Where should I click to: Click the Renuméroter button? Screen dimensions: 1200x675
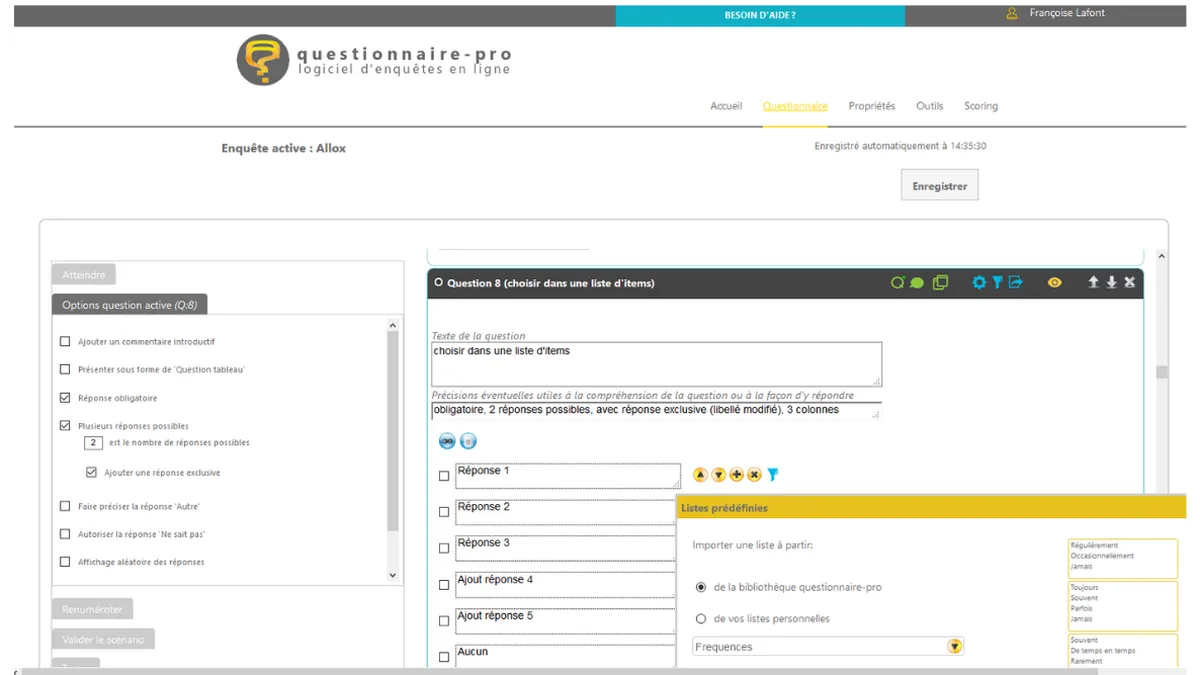(x=92, y=609)
